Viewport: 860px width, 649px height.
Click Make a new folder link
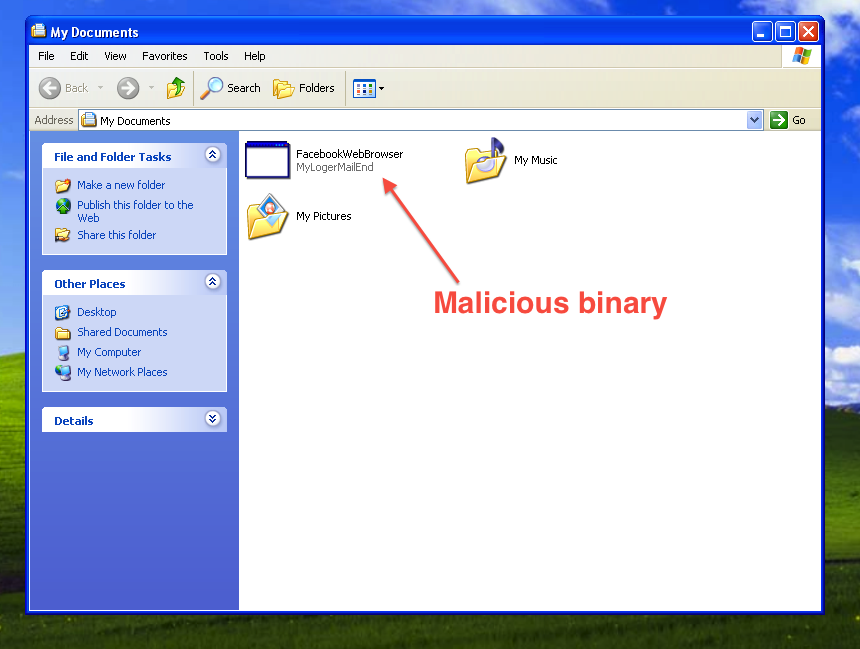(121, 185)
